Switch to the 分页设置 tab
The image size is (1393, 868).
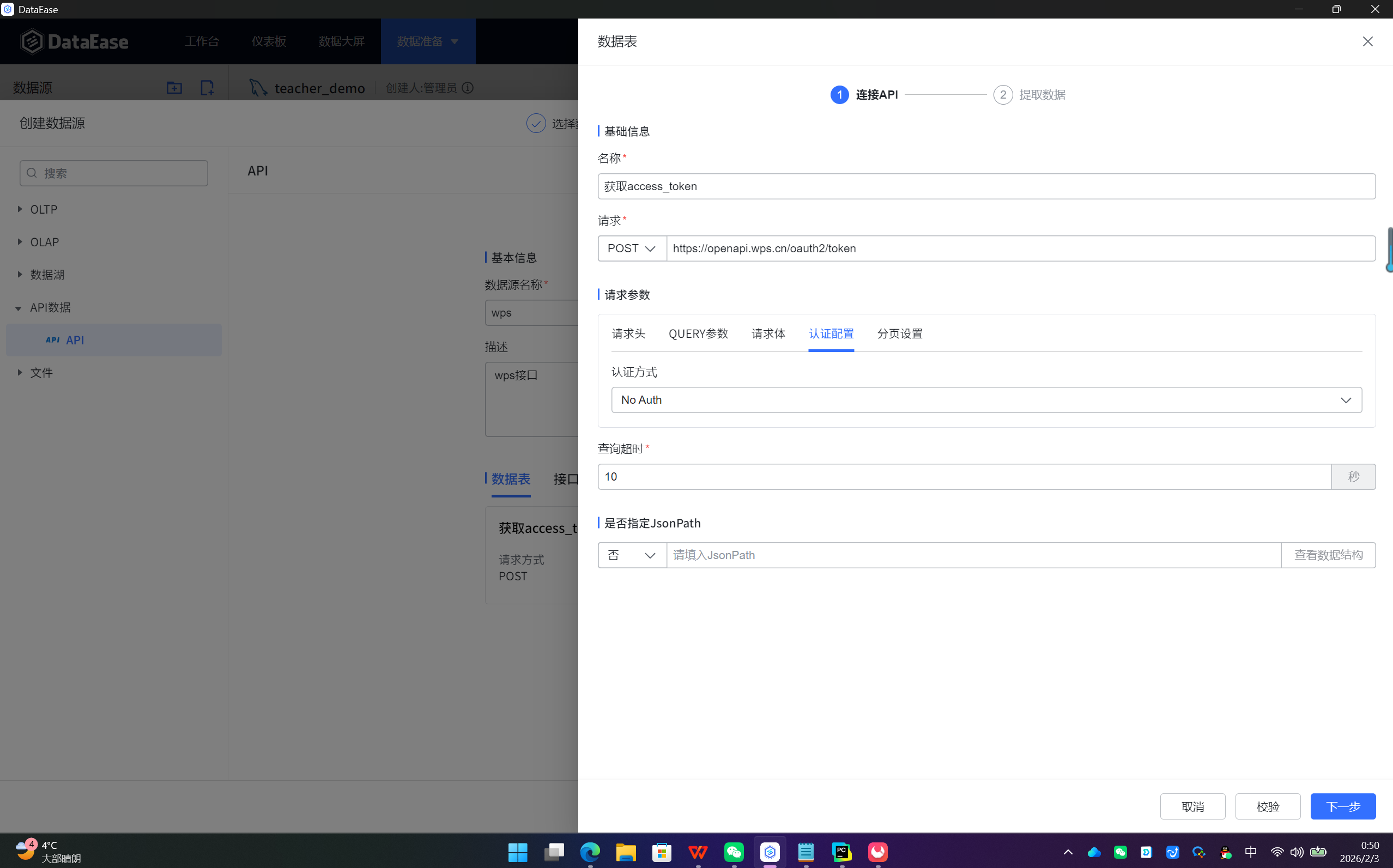[899, 333]
